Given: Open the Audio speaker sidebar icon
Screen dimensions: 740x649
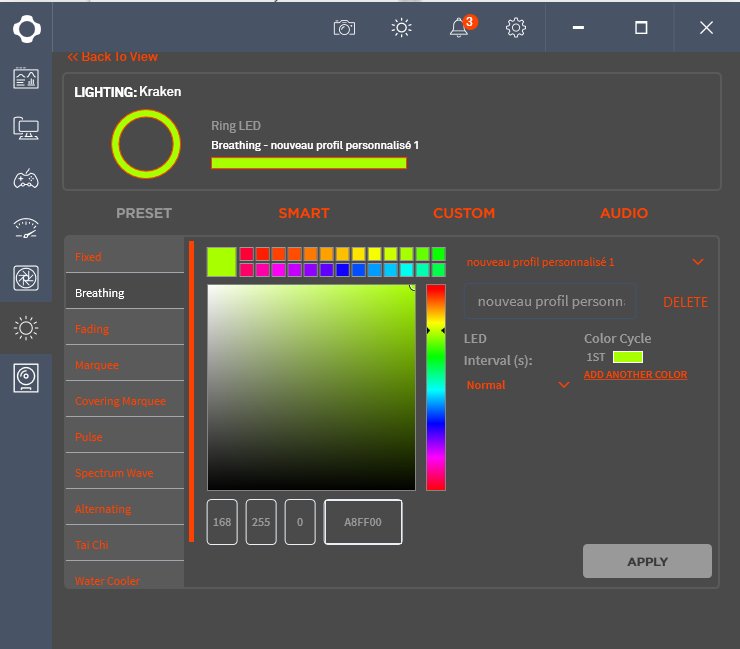Looking at the screenshot, I should (26, 378).
